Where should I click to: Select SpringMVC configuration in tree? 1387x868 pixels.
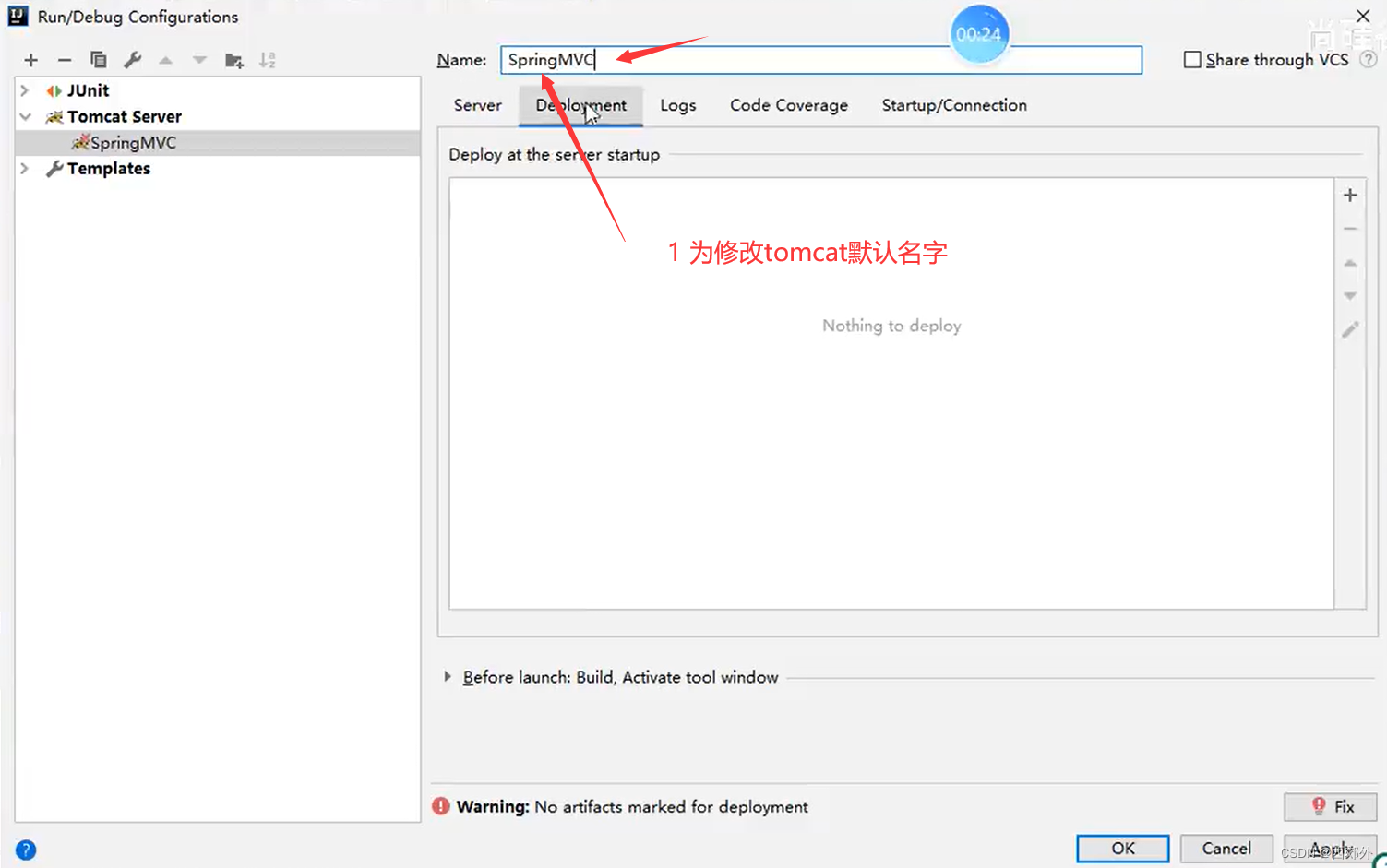[x=218, y=142]
